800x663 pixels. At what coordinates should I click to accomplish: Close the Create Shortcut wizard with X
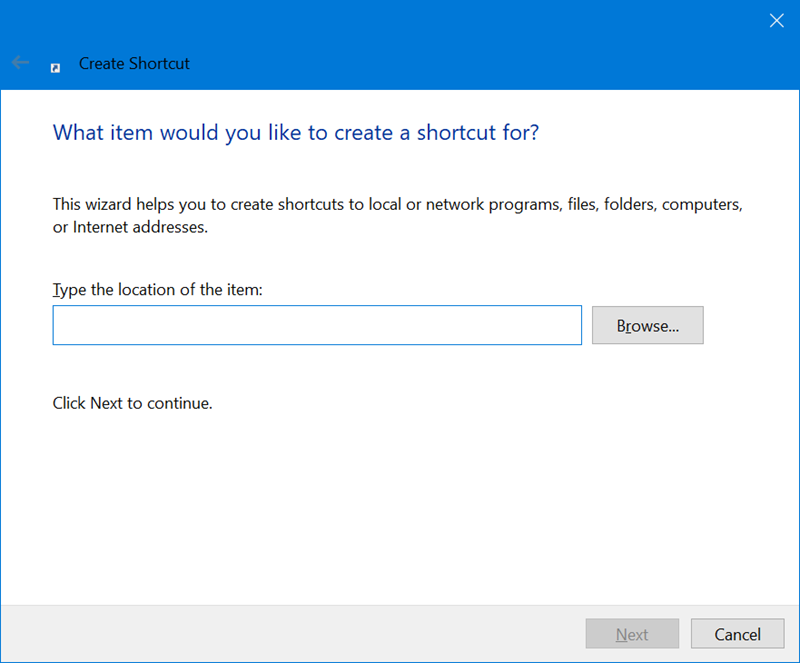click(777, 20)
